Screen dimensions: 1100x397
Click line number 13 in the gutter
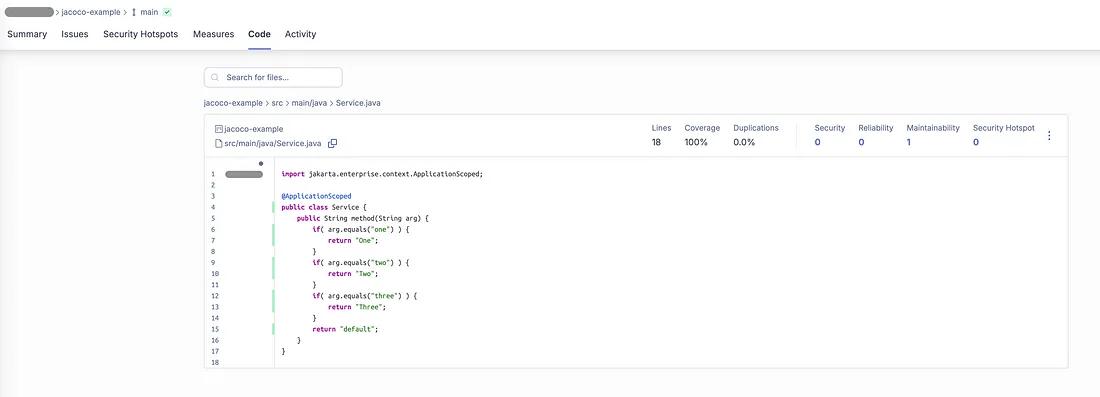click(214, 307)
